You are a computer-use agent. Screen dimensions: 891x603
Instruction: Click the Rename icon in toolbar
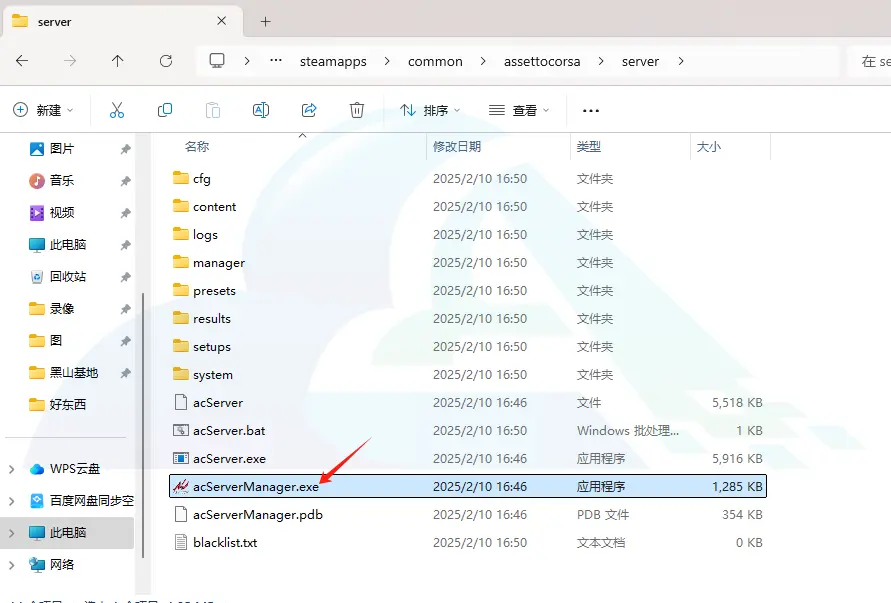pos(261,110)
